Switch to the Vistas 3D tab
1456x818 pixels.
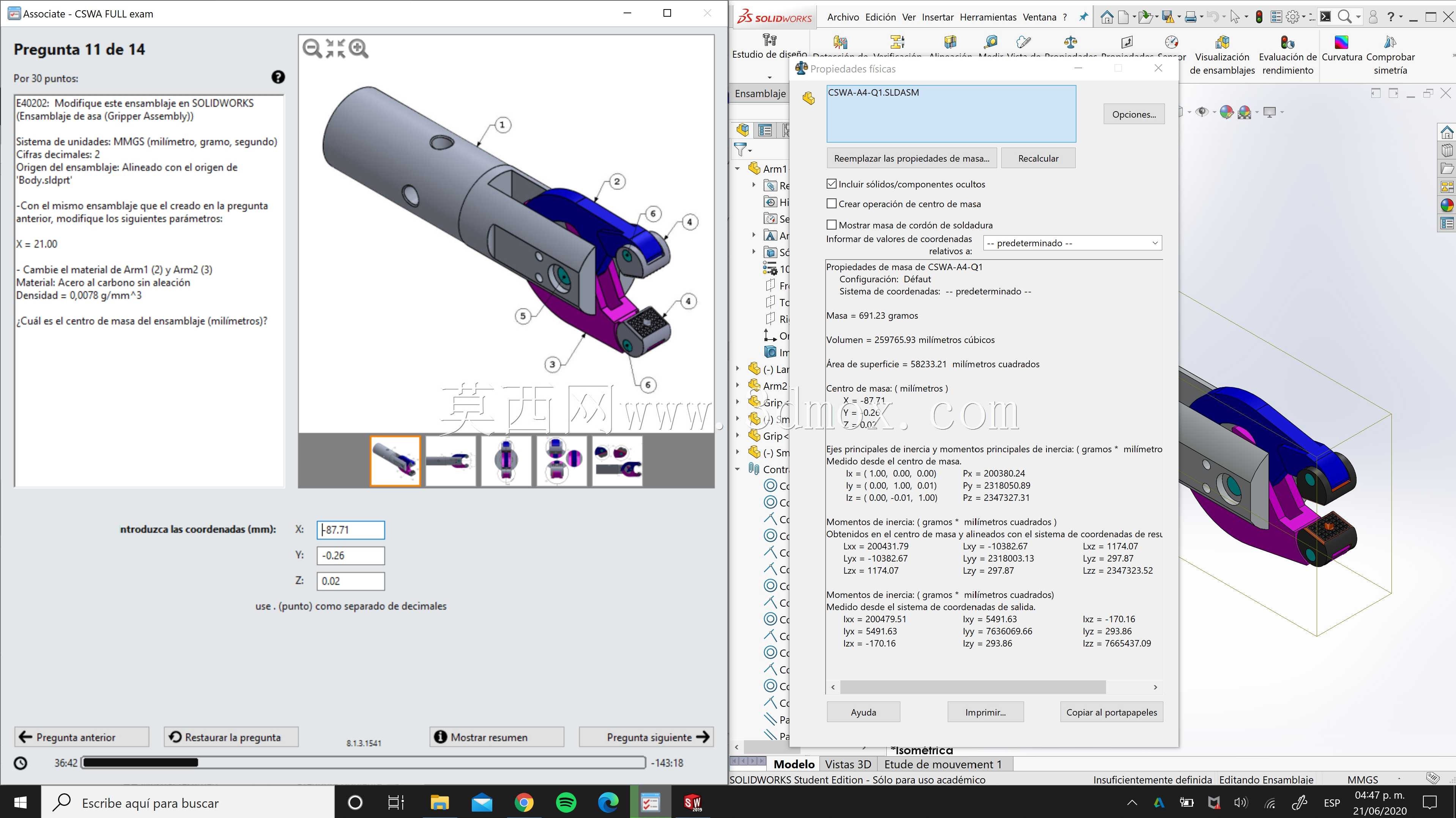[x=848, y=765]
